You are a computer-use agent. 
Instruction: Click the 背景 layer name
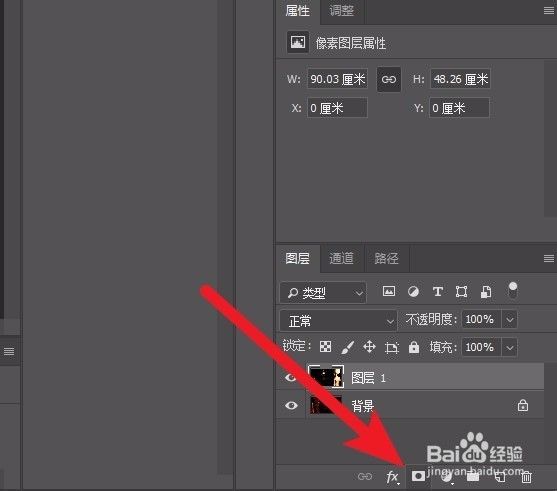coord(362,406)
